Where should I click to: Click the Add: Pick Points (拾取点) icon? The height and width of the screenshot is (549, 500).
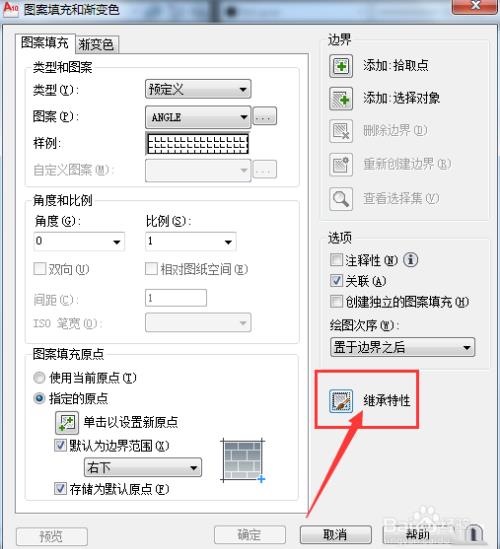click(x=341, y=66)
